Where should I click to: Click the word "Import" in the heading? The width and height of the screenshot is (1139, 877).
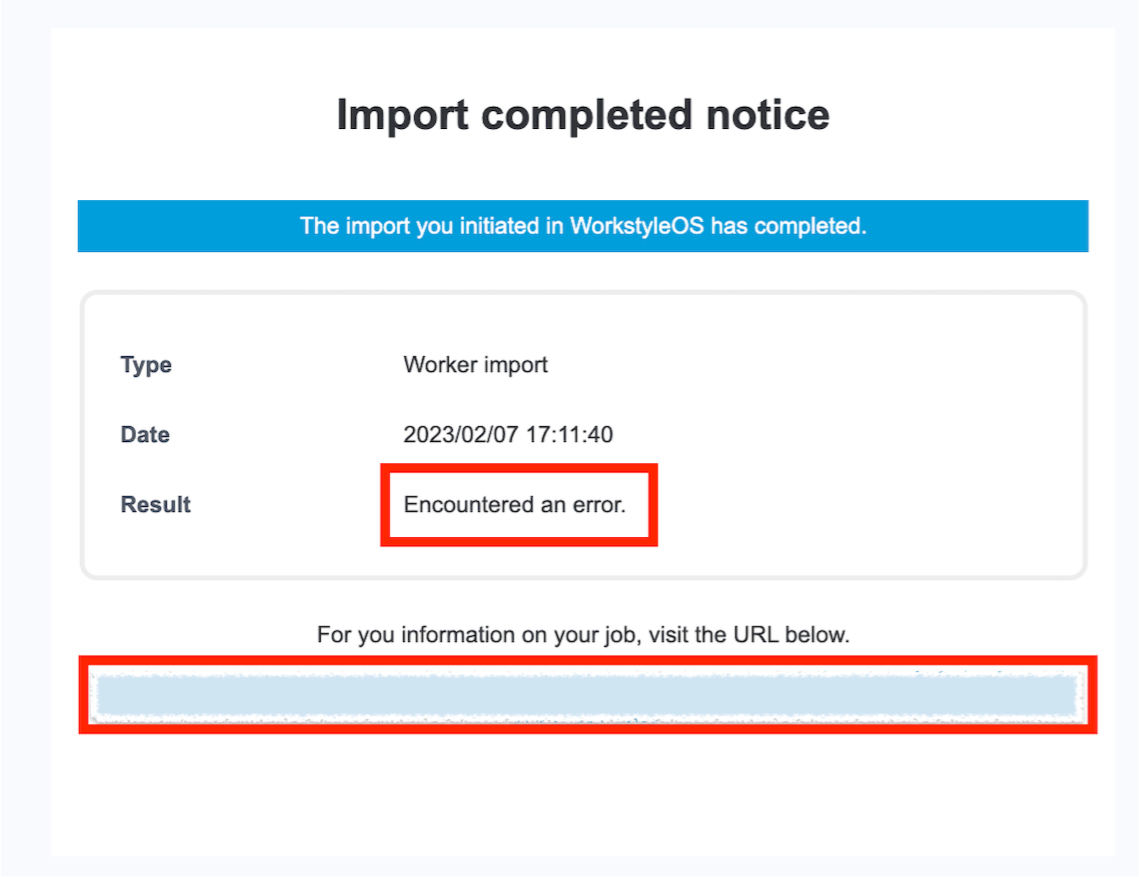pos(402,115)
